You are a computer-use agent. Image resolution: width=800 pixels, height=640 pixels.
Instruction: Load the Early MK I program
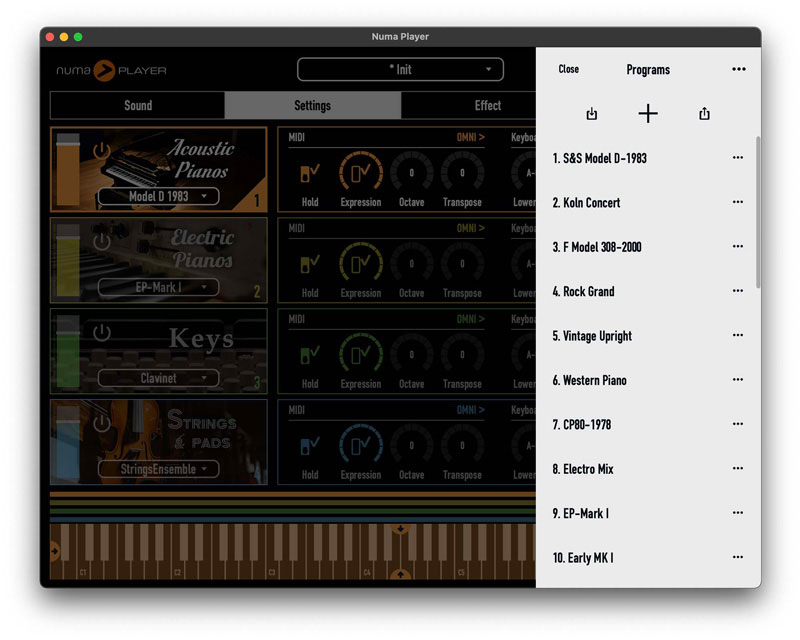pos(583,558)
